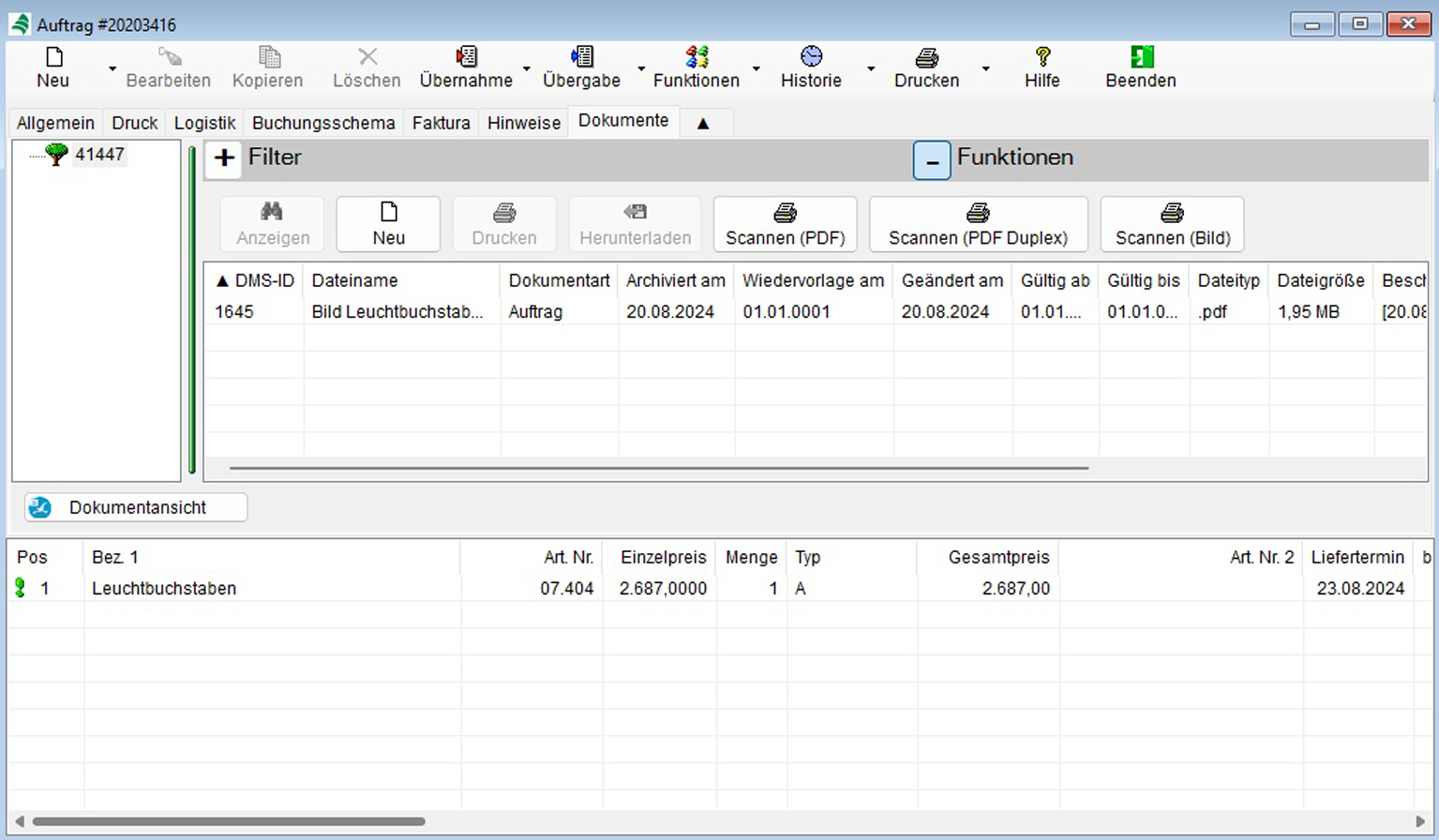Click the horizontal scrollbar of the documents table
This screenshot has width=1439, height=840.
pyautogui.click(x=659, y=467)
